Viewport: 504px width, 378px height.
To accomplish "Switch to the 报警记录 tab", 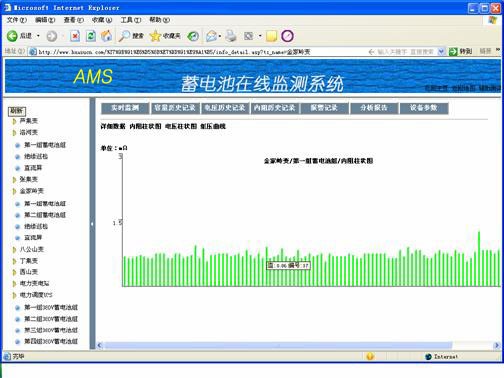I will pyautogui.click(x=324, y=108).
